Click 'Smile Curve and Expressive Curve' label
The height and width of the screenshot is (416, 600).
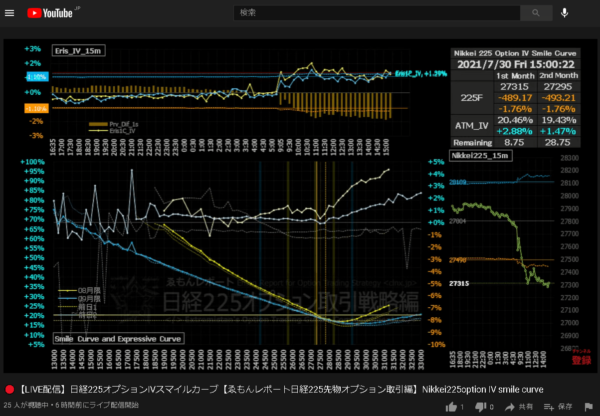coord(118,339)
